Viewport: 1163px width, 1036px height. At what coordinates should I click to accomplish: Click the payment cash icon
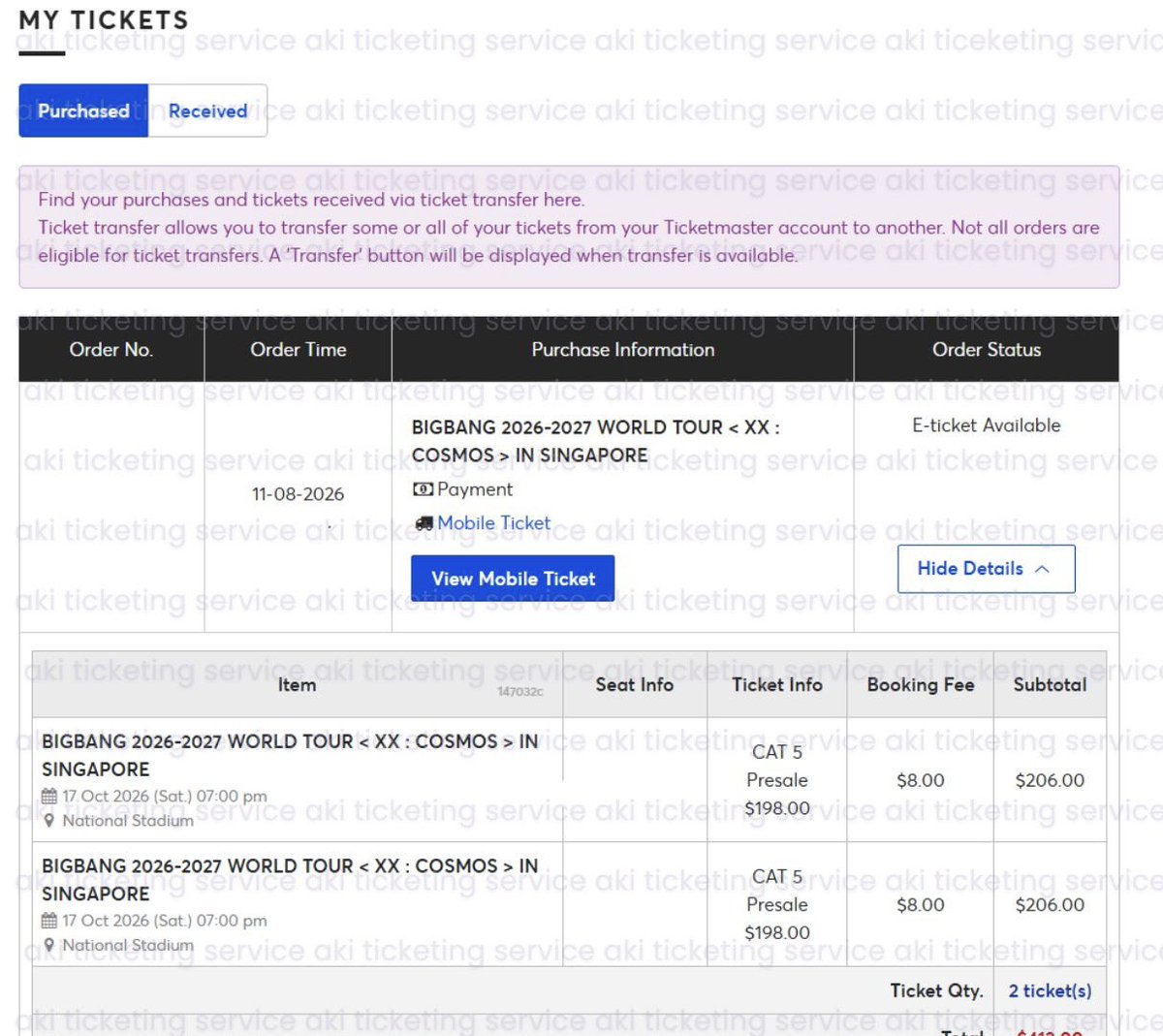[423, 489]
